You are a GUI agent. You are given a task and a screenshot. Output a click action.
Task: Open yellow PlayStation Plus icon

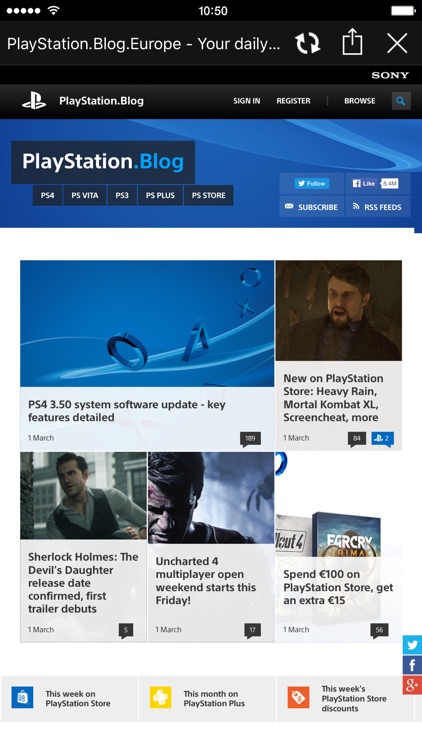tap(160, 697)
